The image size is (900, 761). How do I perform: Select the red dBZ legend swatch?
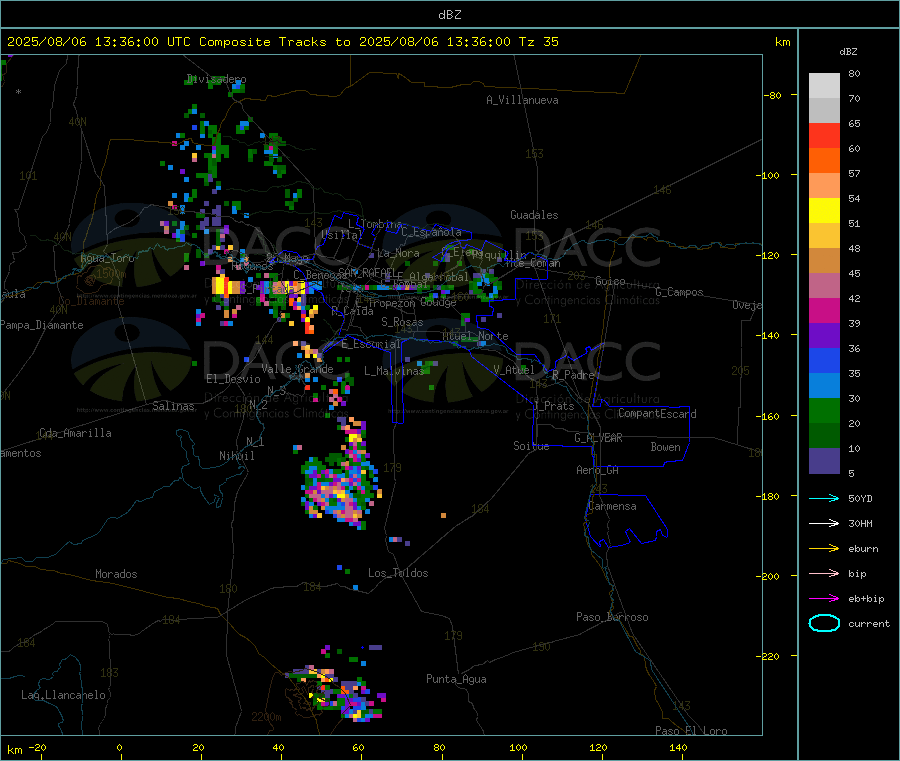coord(824,135)
